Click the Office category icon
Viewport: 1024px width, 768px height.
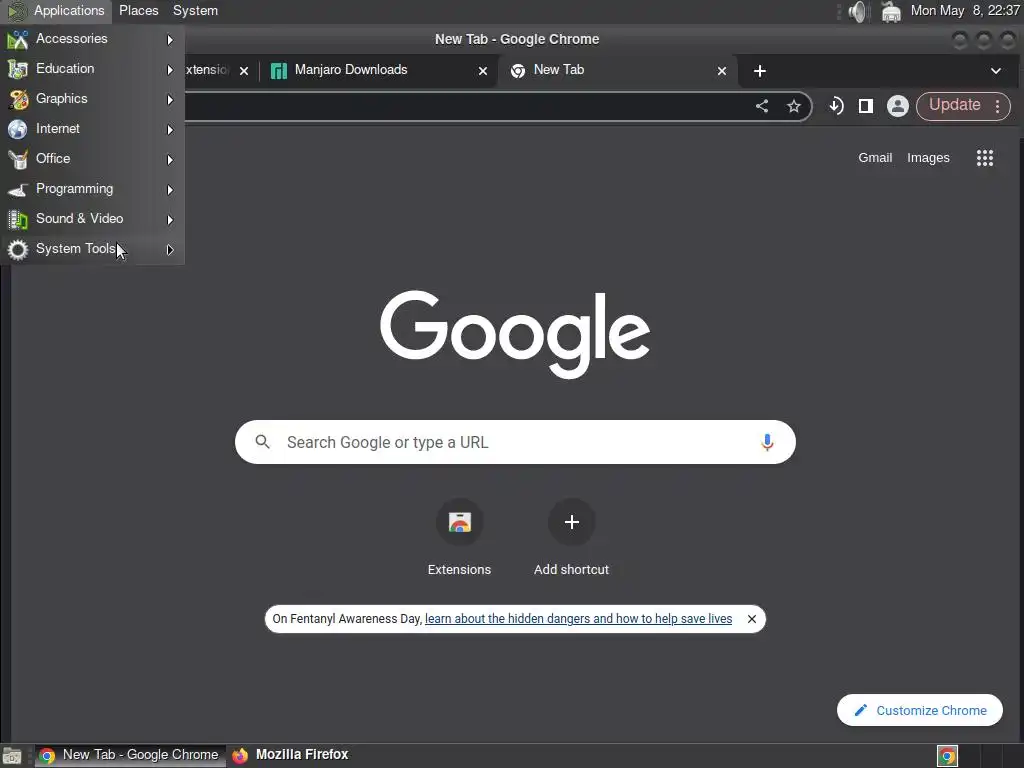18,159
